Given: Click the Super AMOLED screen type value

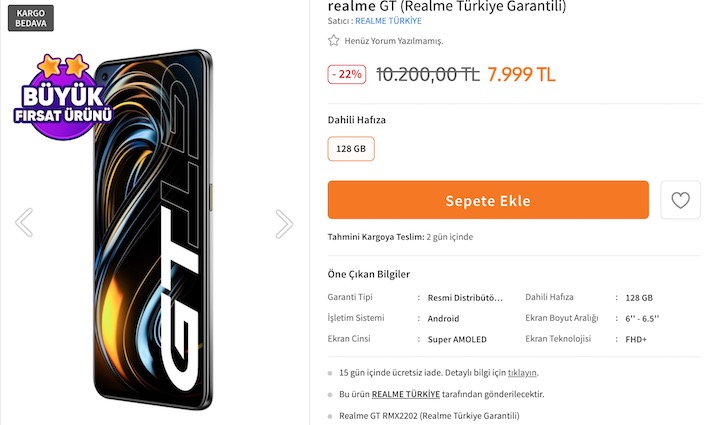Looking at the screenshot, I should pyautogui.click(x=457, y=339).
